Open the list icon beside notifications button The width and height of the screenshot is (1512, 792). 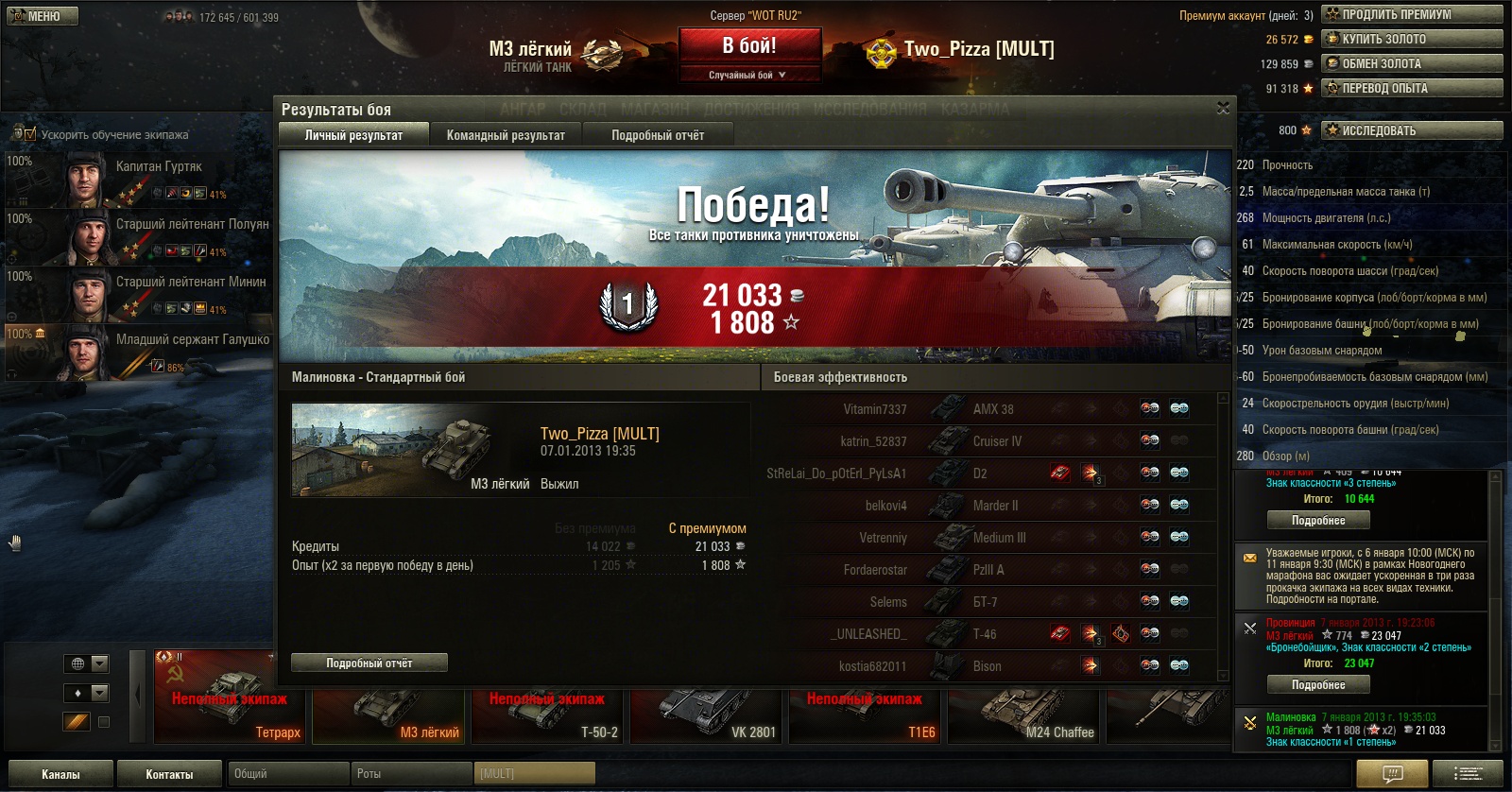coord(1468,774)
